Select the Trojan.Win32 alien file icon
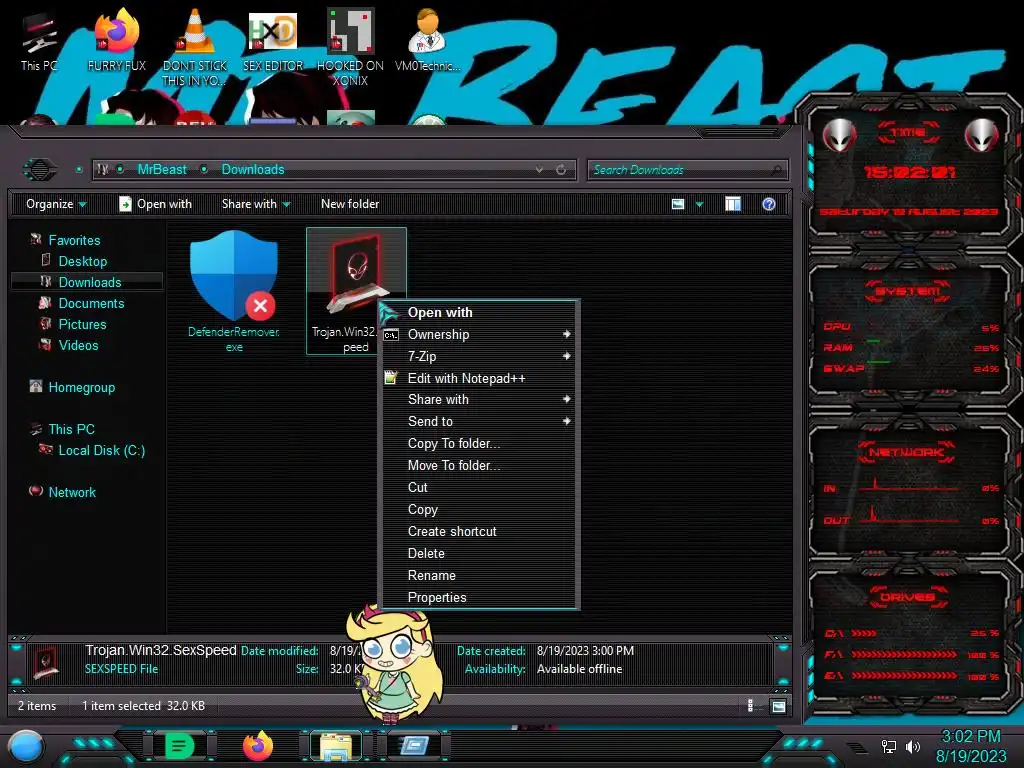The width and height of the screenshot is (1024, 768). [x=356, y=274]
